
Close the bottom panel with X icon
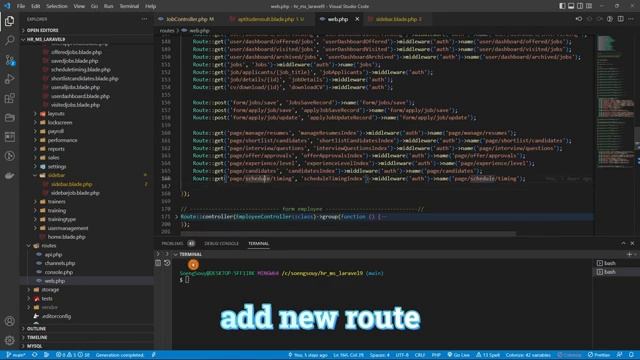[x=632, y=243]
